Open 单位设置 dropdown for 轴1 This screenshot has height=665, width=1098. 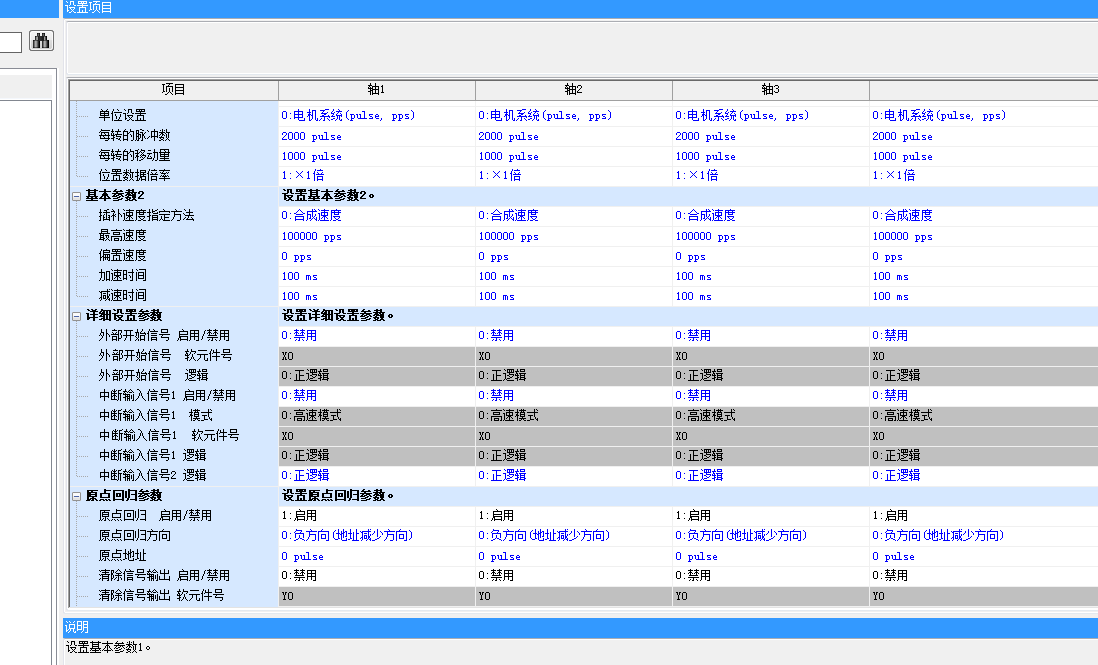click(x=376, y=116)
